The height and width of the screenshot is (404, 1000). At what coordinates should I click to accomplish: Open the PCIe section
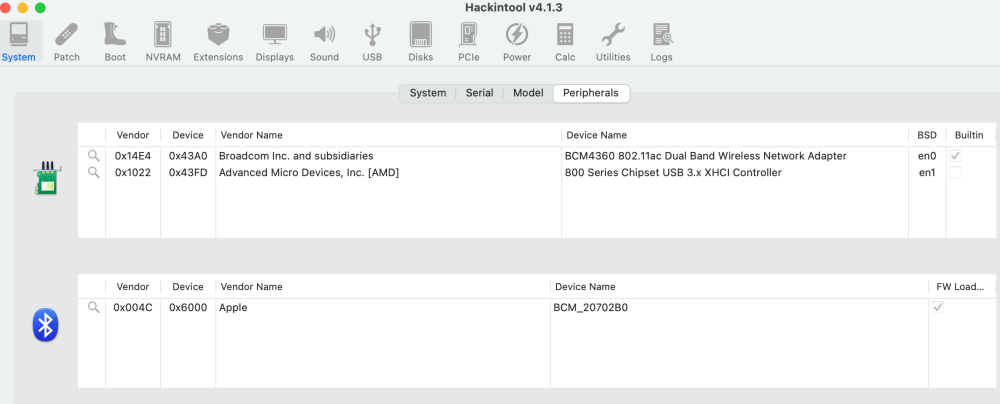[468, 41]
